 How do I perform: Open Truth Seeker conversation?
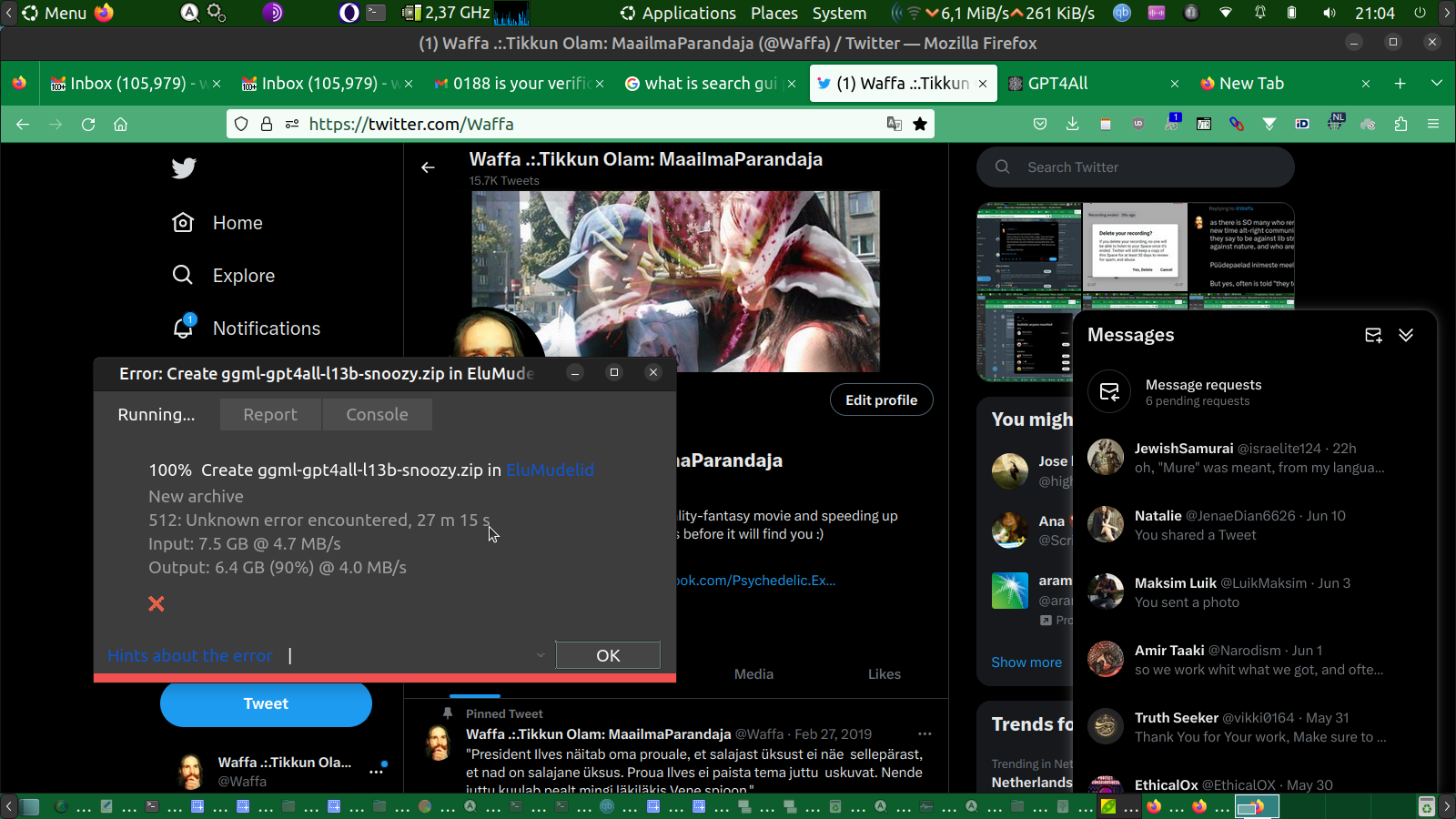tap(1256, 727)
